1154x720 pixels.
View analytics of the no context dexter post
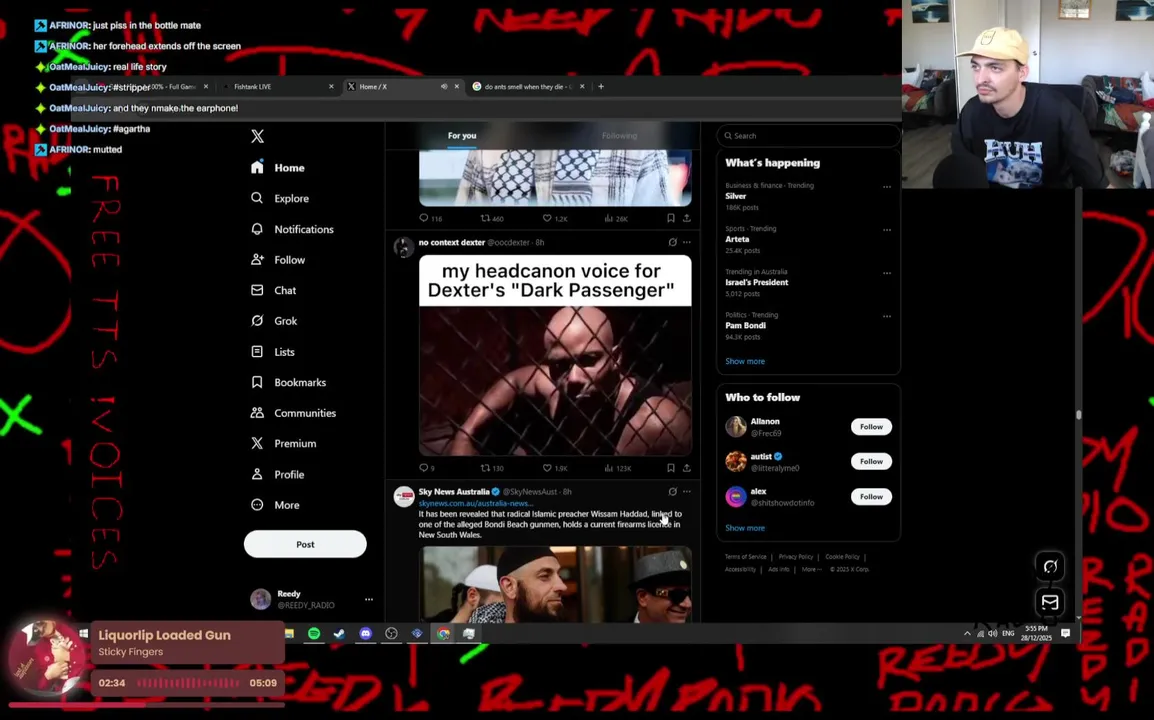pyautogui.click(x=617, y=468)
